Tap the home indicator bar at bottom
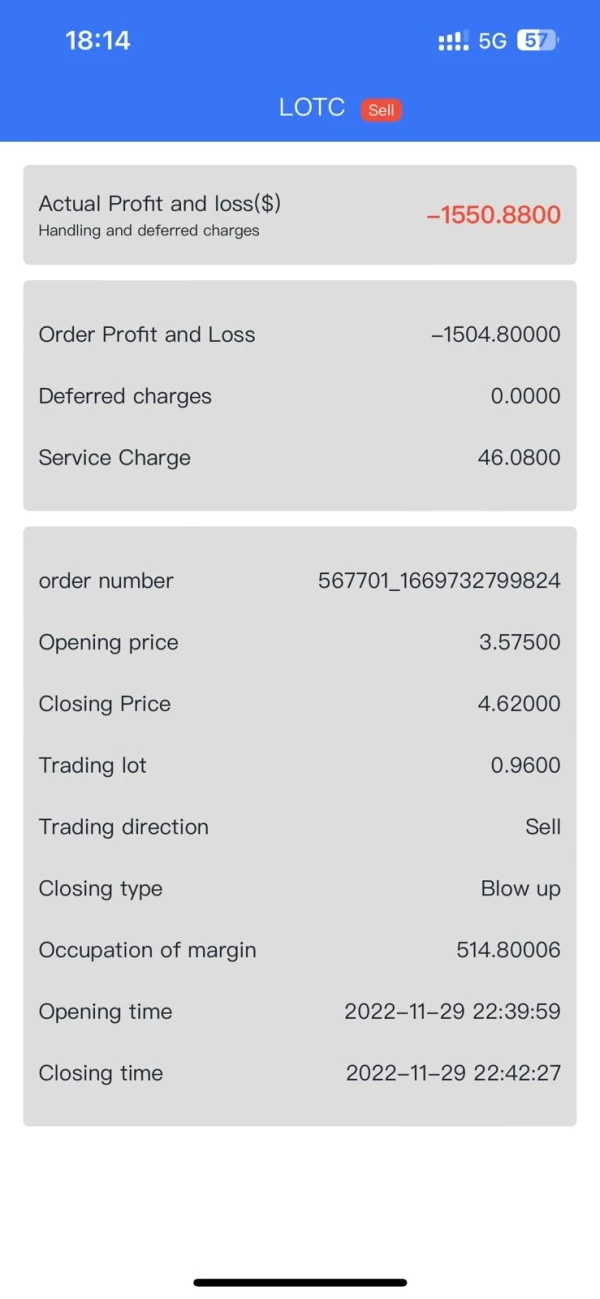 [300, 1282]
